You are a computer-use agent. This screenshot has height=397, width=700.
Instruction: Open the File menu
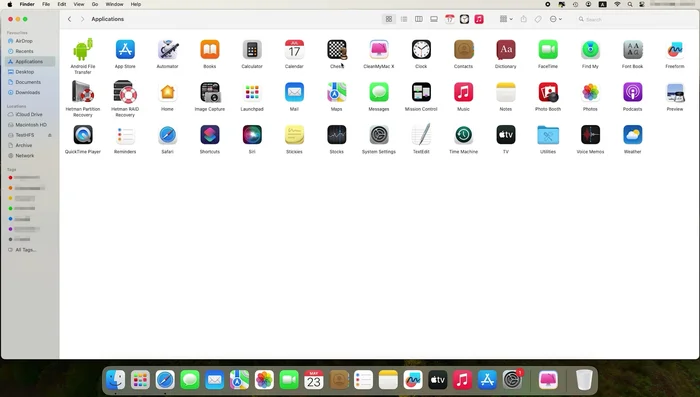coord(46,4)
